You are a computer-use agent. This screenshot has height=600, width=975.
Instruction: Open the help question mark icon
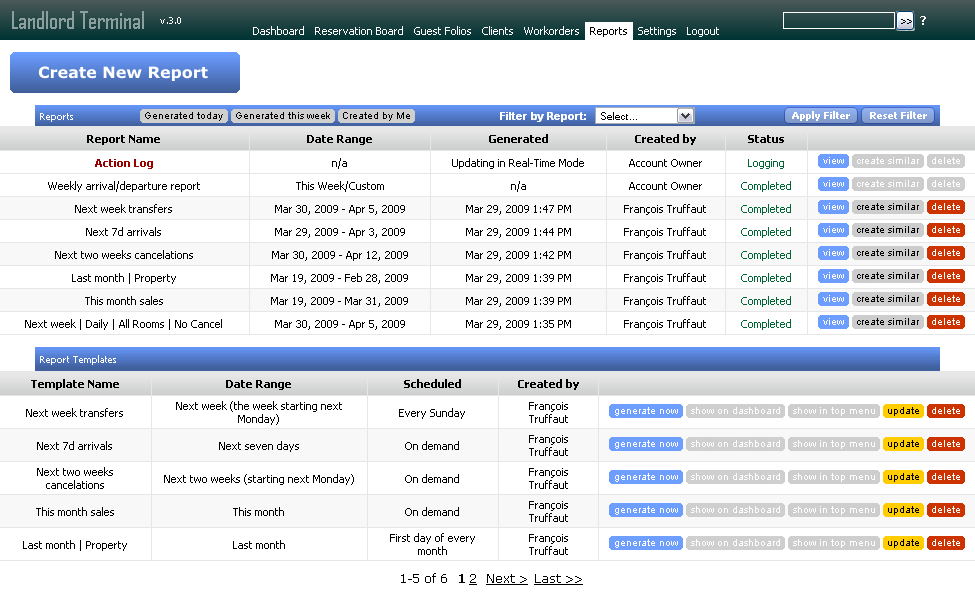921,20
